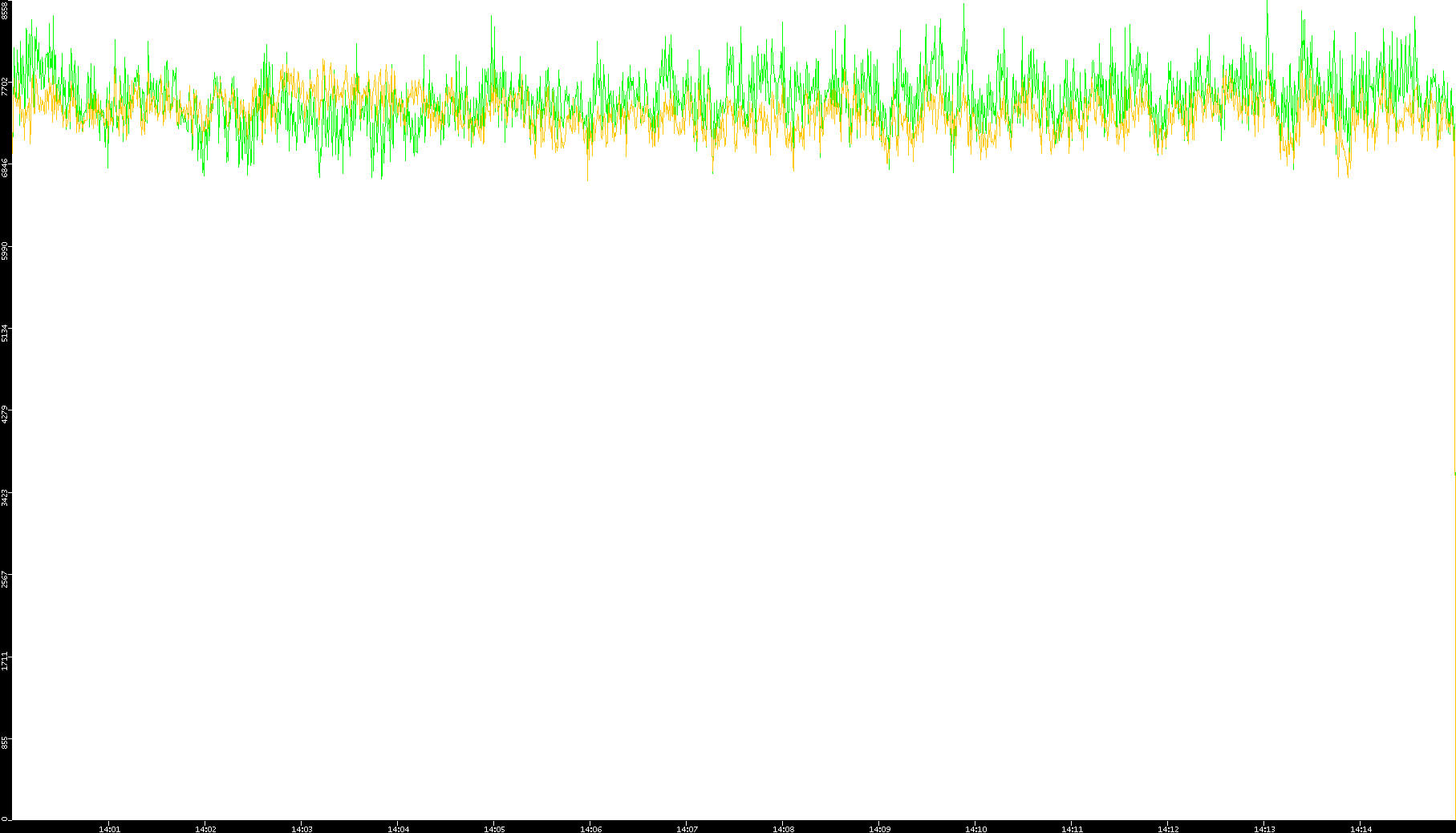Pick the 1711 vertical axis label
Viewport: 1456px width, 833px height.
click(5, 661)
